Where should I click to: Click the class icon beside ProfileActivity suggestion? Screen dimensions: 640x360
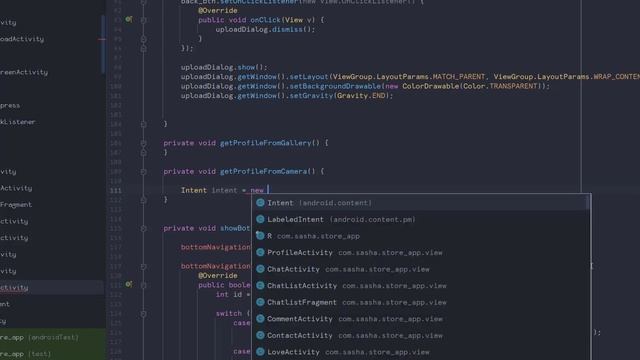click(x=260, y=253)
